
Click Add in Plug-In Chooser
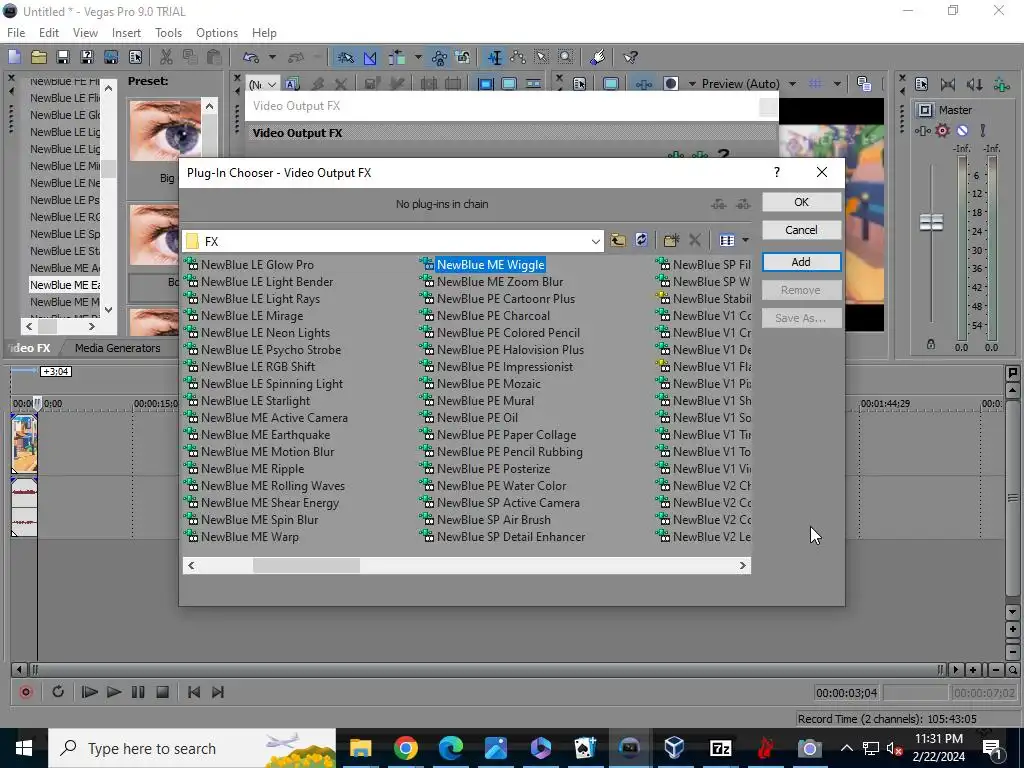[x=801, y=262]
